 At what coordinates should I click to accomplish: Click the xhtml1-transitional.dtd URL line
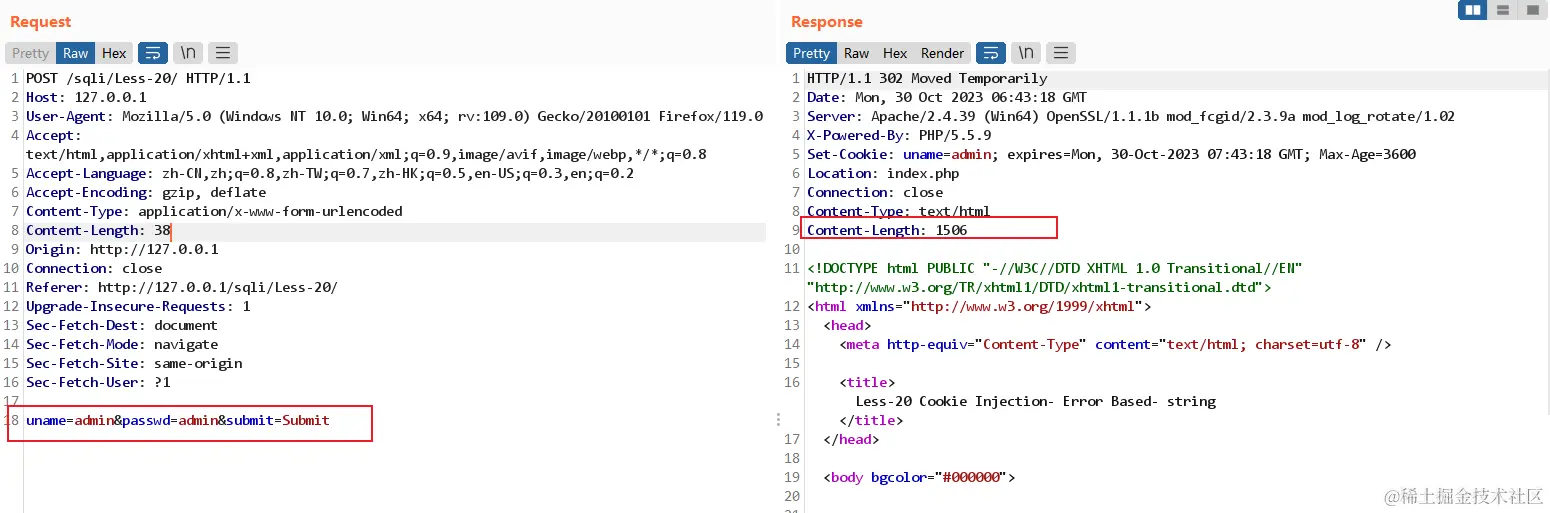pos(1039,287)
